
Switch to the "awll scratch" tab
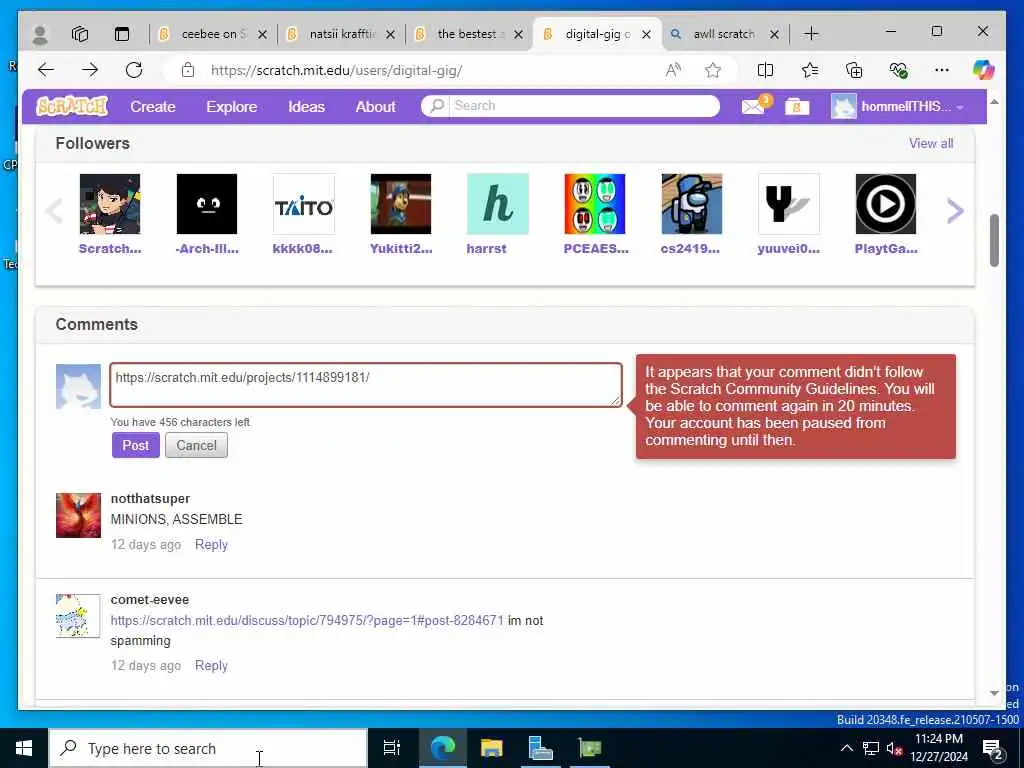(725, 34)
